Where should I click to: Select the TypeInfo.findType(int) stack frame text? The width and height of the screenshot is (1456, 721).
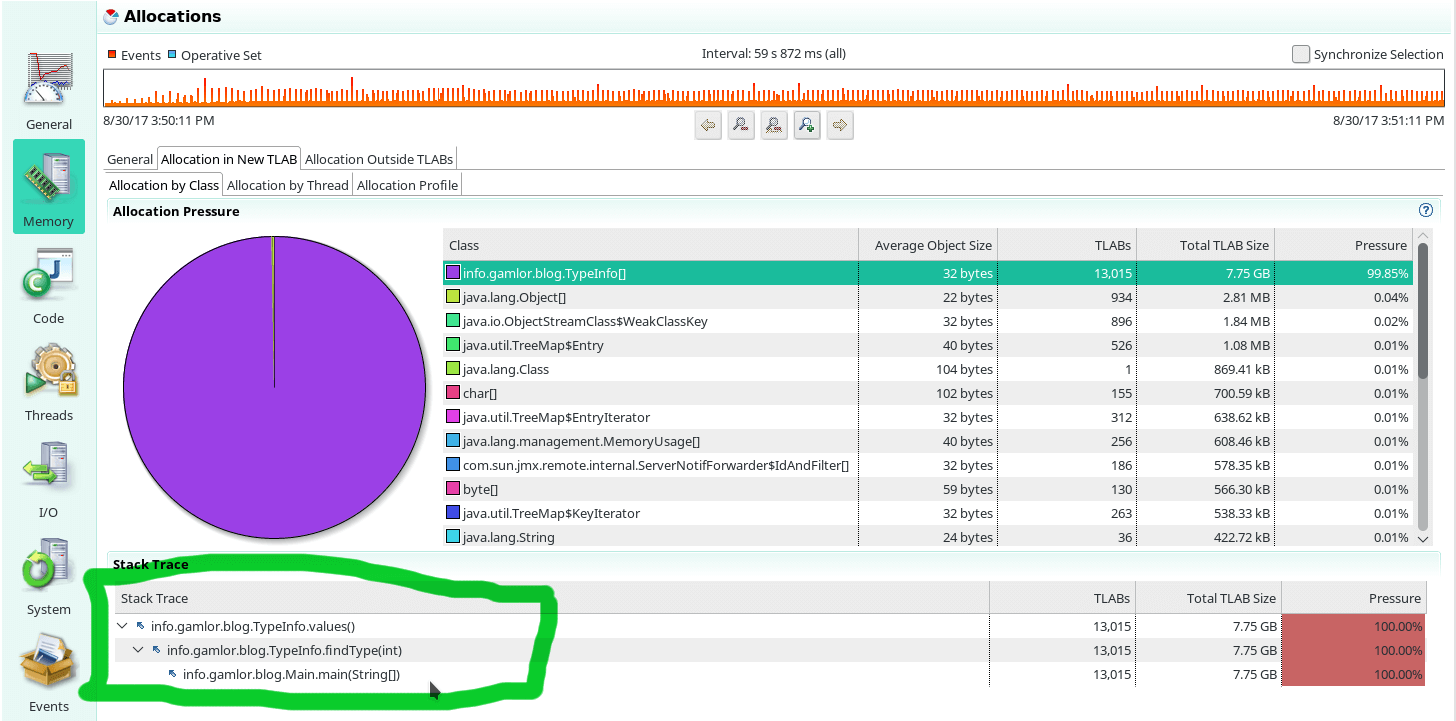[284, 650]
